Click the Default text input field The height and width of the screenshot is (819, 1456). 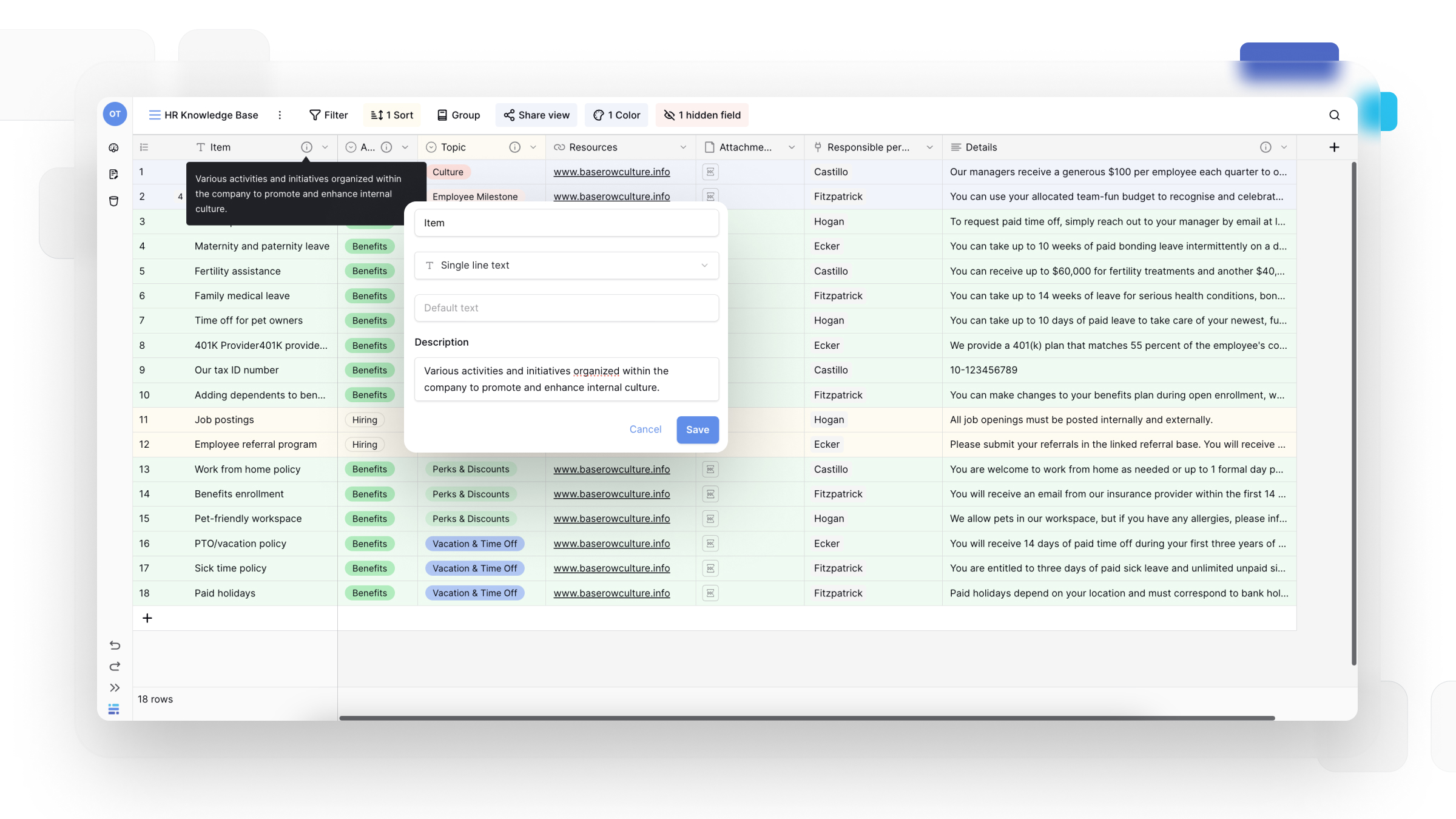pyautogui.click(x=566, y=308)
